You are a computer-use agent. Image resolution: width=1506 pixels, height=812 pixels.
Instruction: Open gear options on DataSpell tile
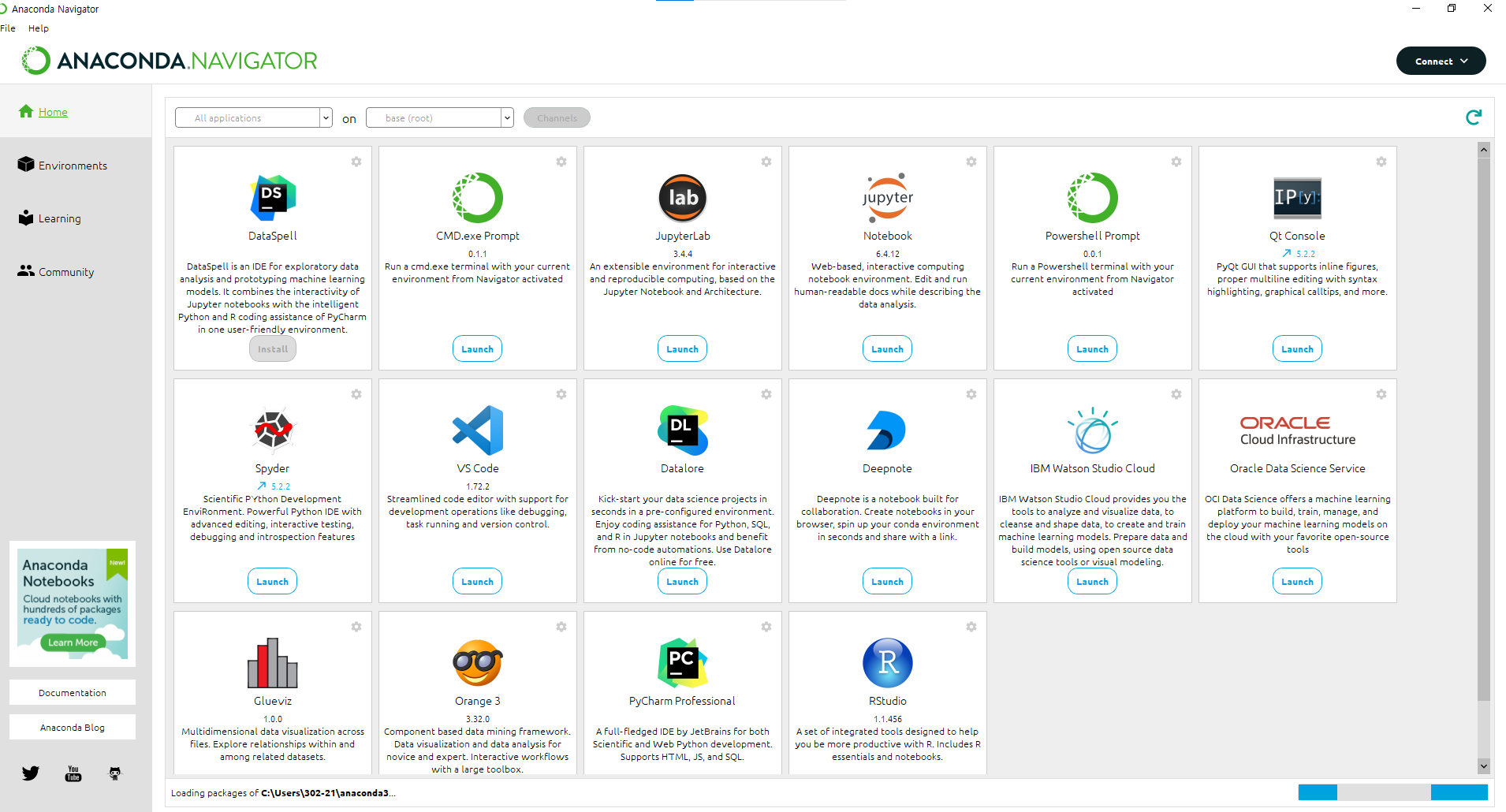point(356,162)
